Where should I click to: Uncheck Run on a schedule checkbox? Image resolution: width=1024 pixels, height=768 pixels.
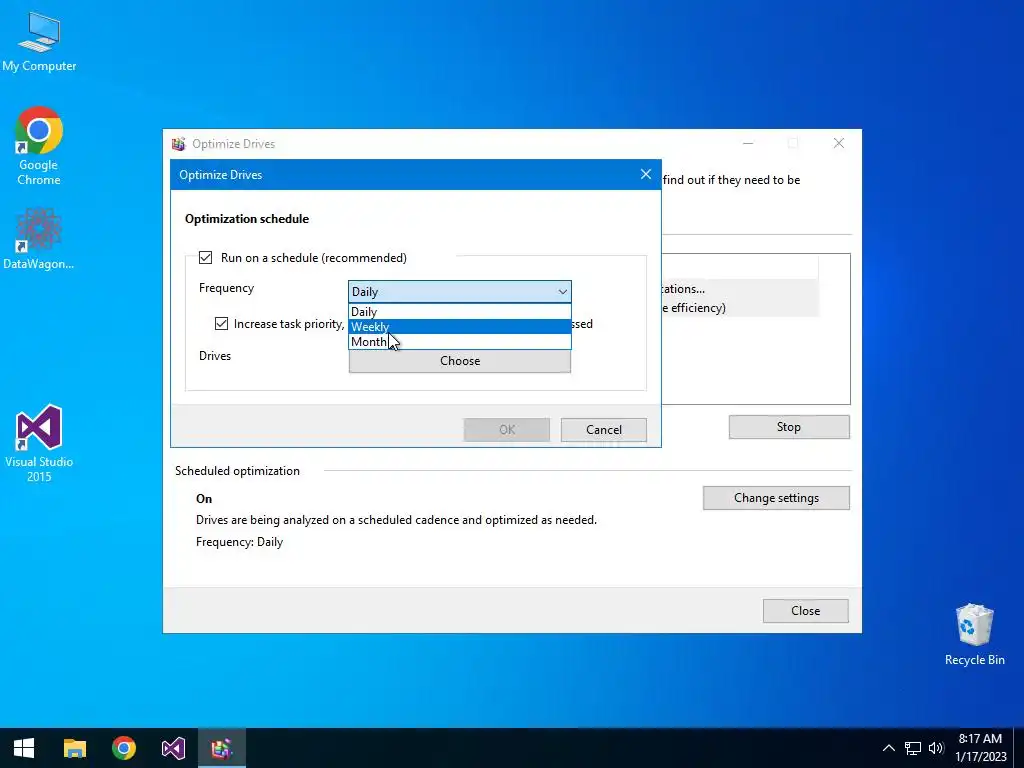pyautogui.click(x=205, y=257)
